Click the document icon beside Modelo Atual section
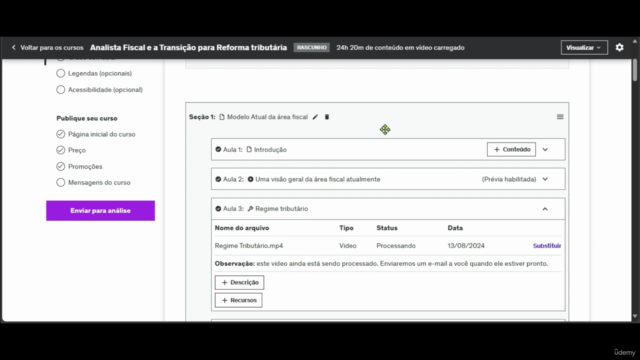The image size is (640, 360). click(x=222, y=117)
